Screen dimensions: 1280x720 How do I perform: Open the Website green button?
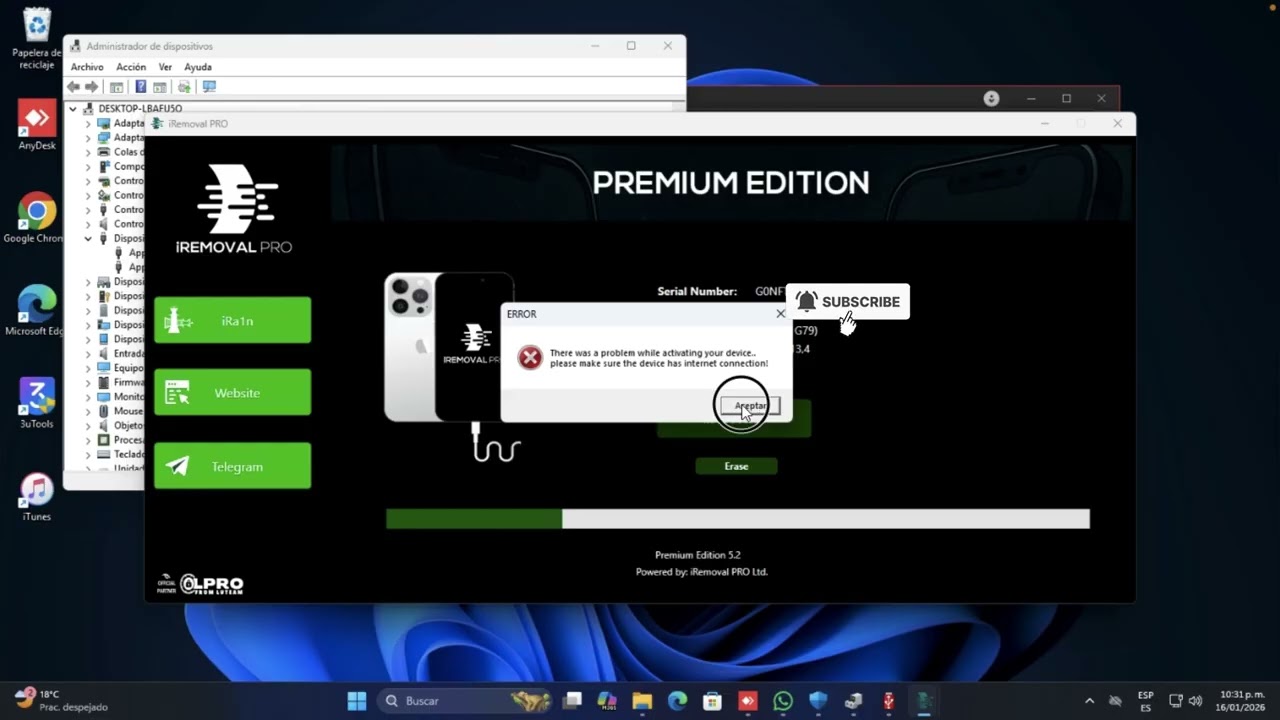tap(232, 393)
